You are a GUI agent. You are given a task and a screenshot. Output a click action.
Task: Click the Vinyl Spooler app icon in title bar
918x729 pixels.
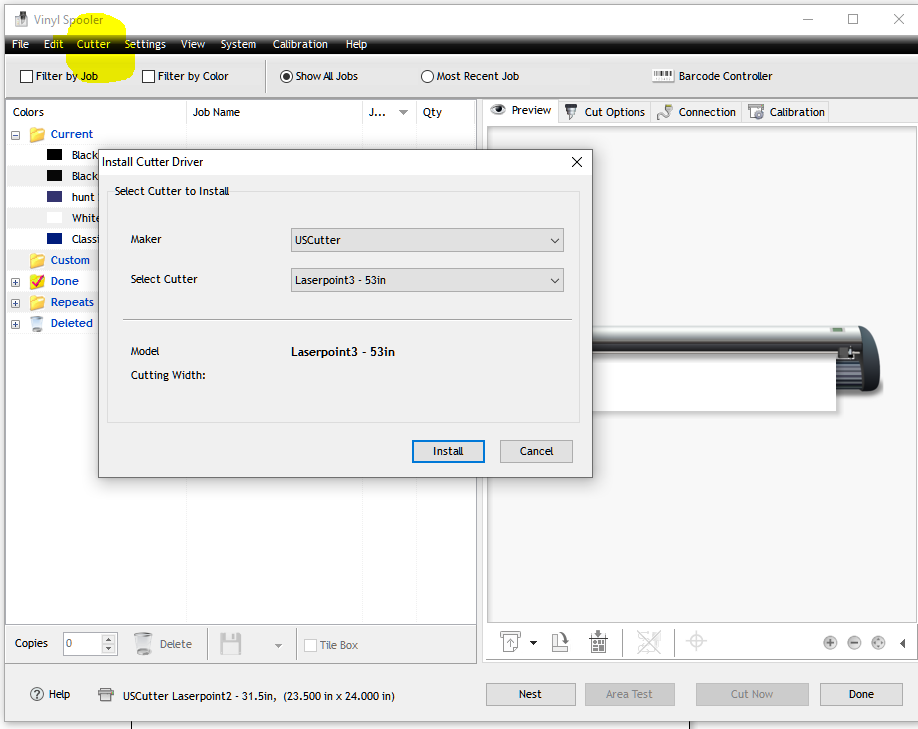pyautogui.click(x=21, y=19)
